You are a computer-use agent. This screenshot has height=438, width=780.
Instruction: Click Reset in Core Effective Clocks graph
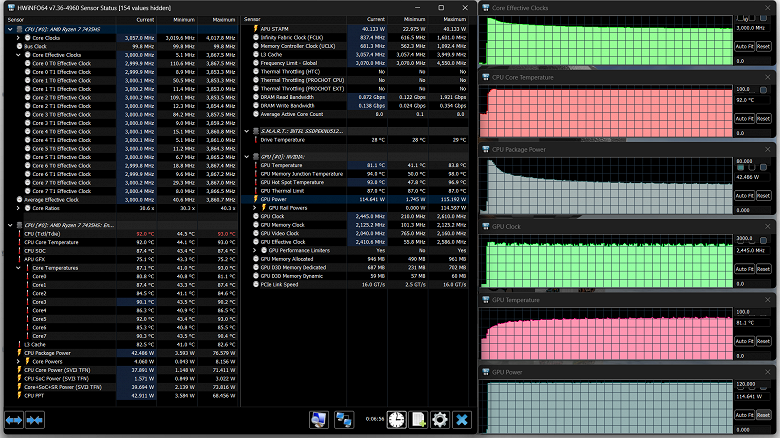tap(763, 46)
